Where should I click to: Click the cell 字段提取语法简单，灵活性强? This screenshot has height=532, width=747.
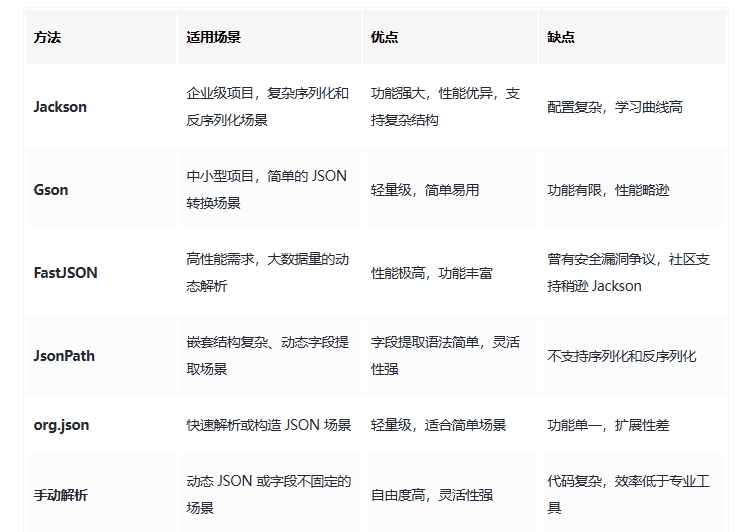(450, 356)
